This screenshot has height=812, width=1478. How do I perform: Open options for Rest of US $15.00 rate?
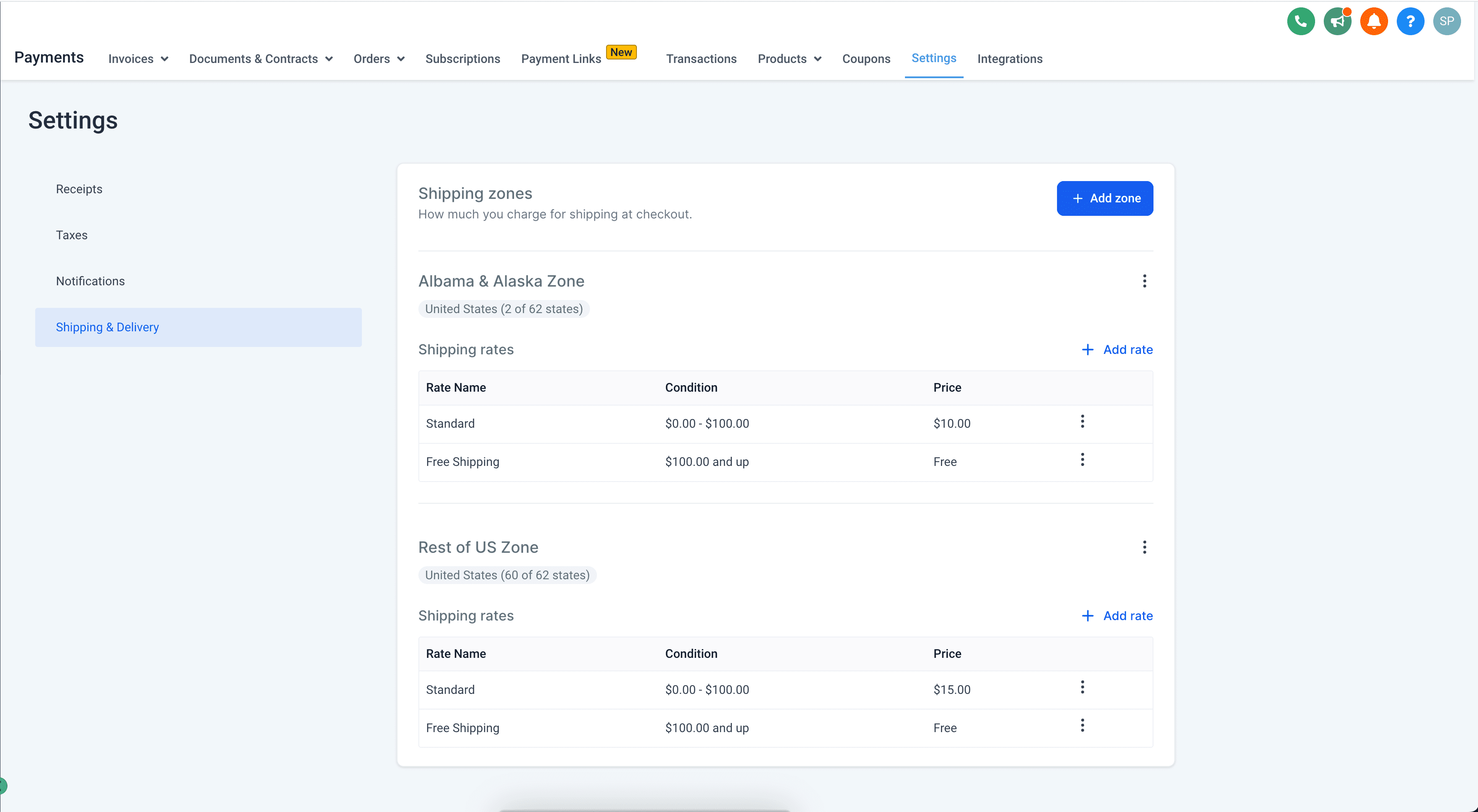(1082, 687)
